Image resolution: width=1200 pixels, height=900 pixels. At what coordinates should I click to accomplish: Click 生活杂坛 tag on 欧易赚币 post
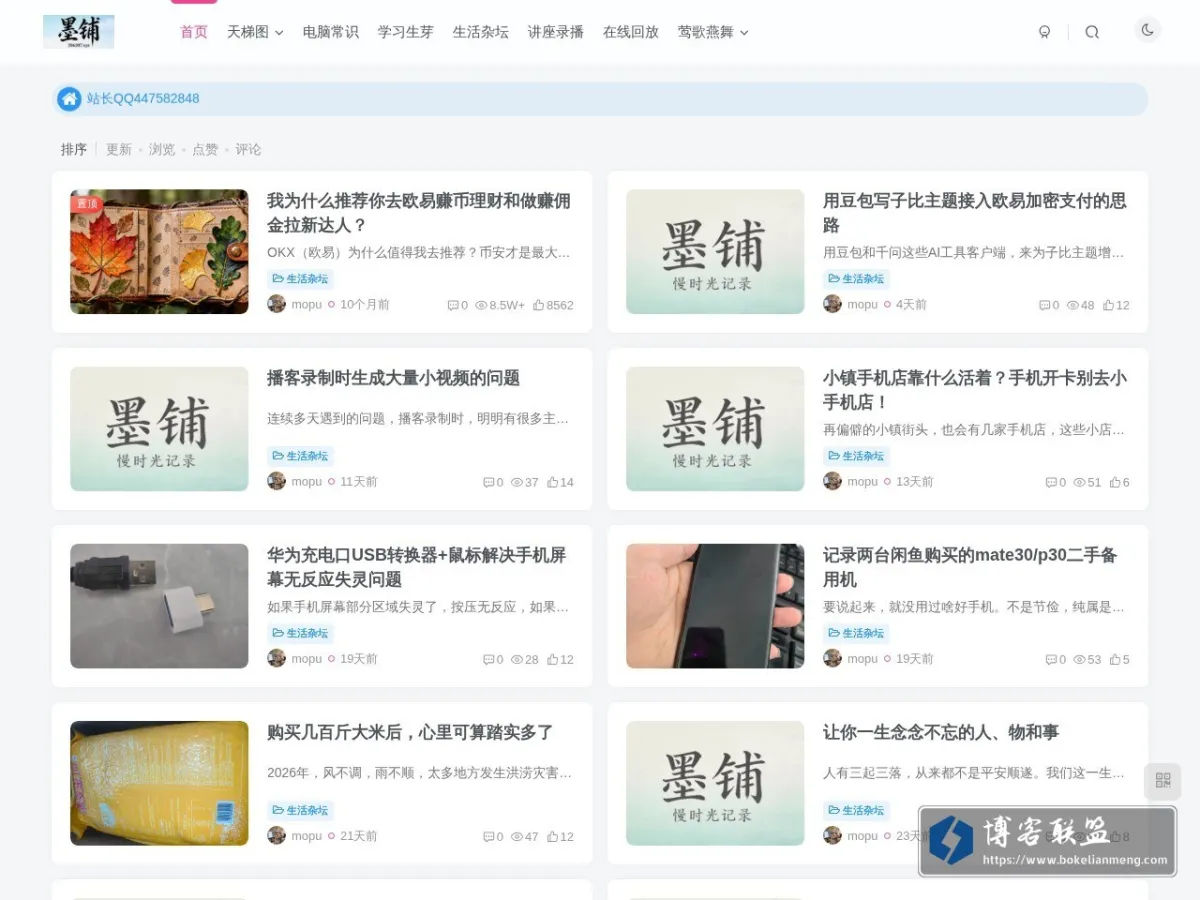(300, 279)
